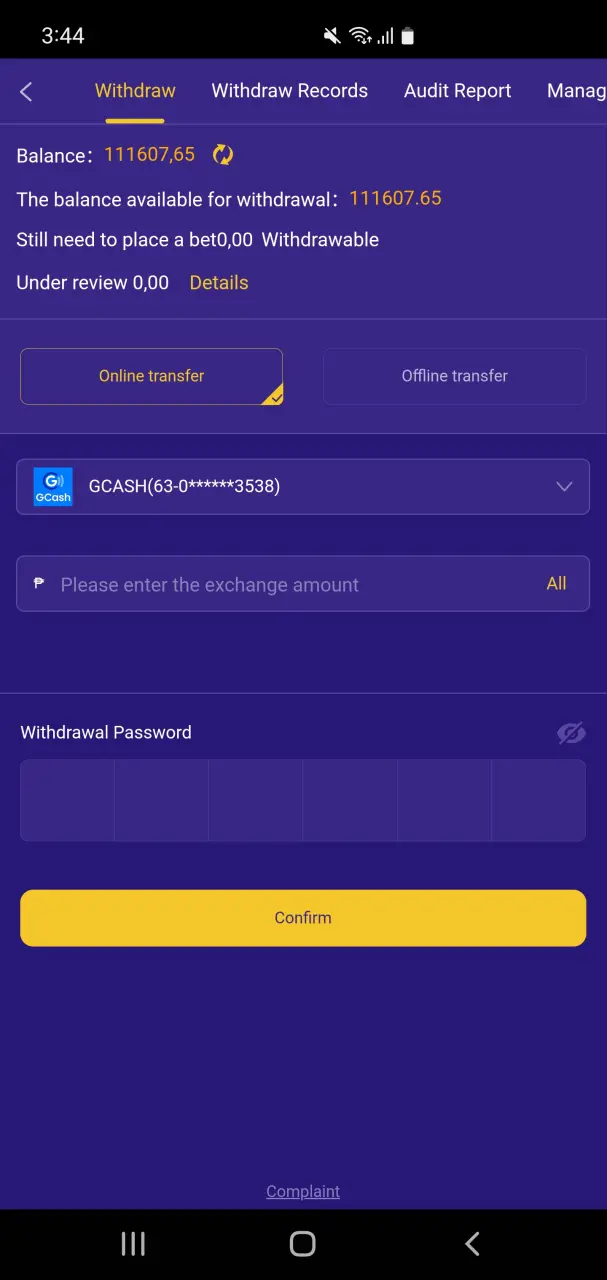Open the partially visible Manage tab
Viewport: 607px width, 1280px height.
576,91
